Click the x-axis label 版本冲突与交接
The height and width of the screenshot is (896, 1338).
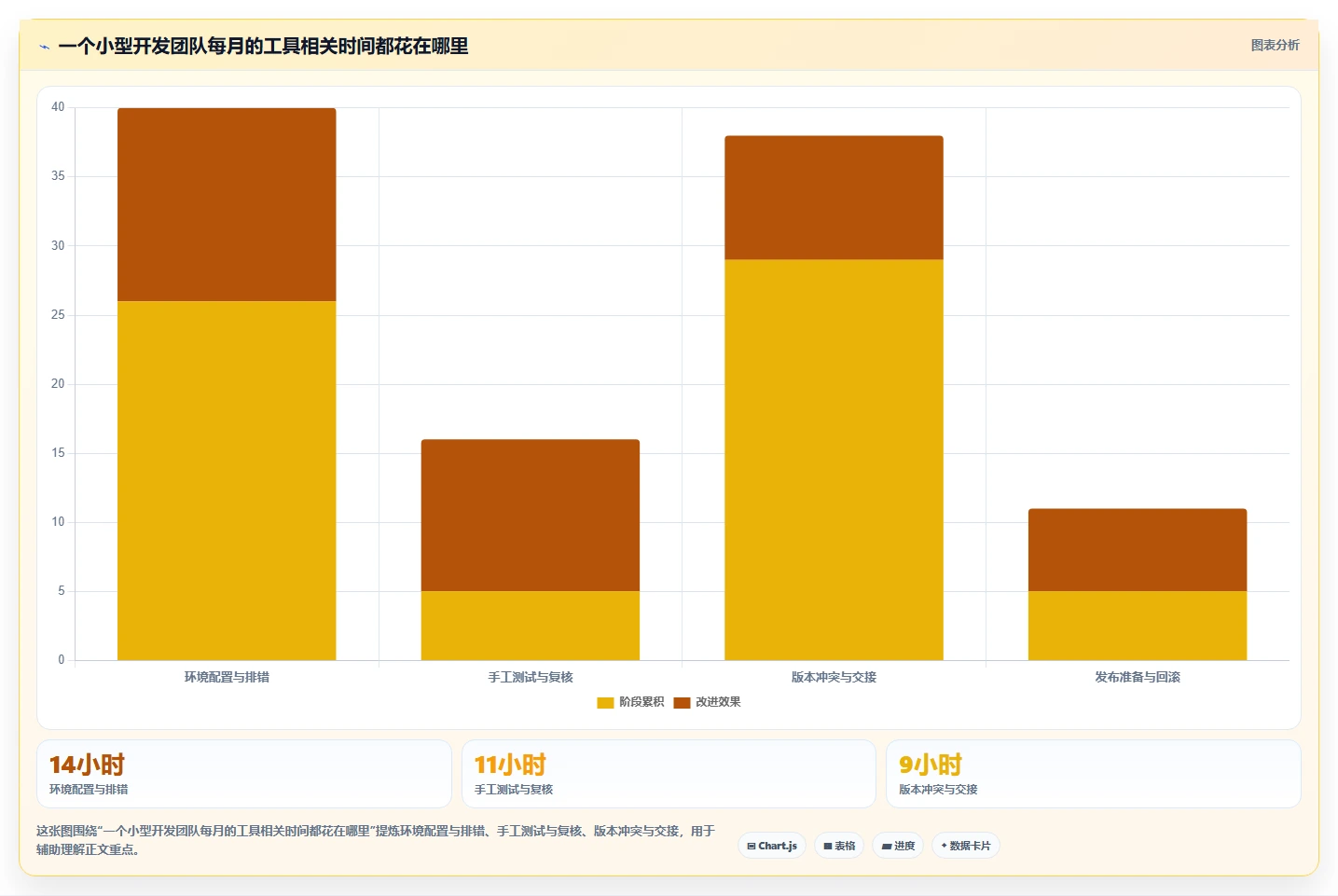tap(834, 677)
